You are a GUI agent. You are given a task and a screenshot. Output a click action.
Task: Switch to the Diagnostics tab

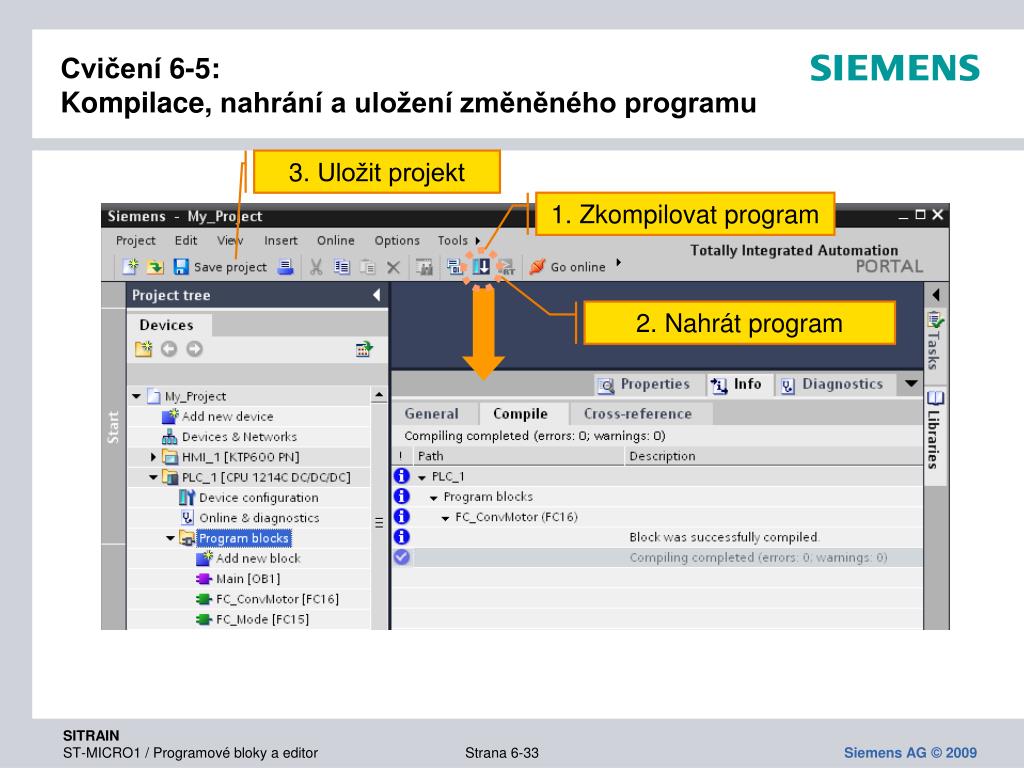tap(832, 384)
